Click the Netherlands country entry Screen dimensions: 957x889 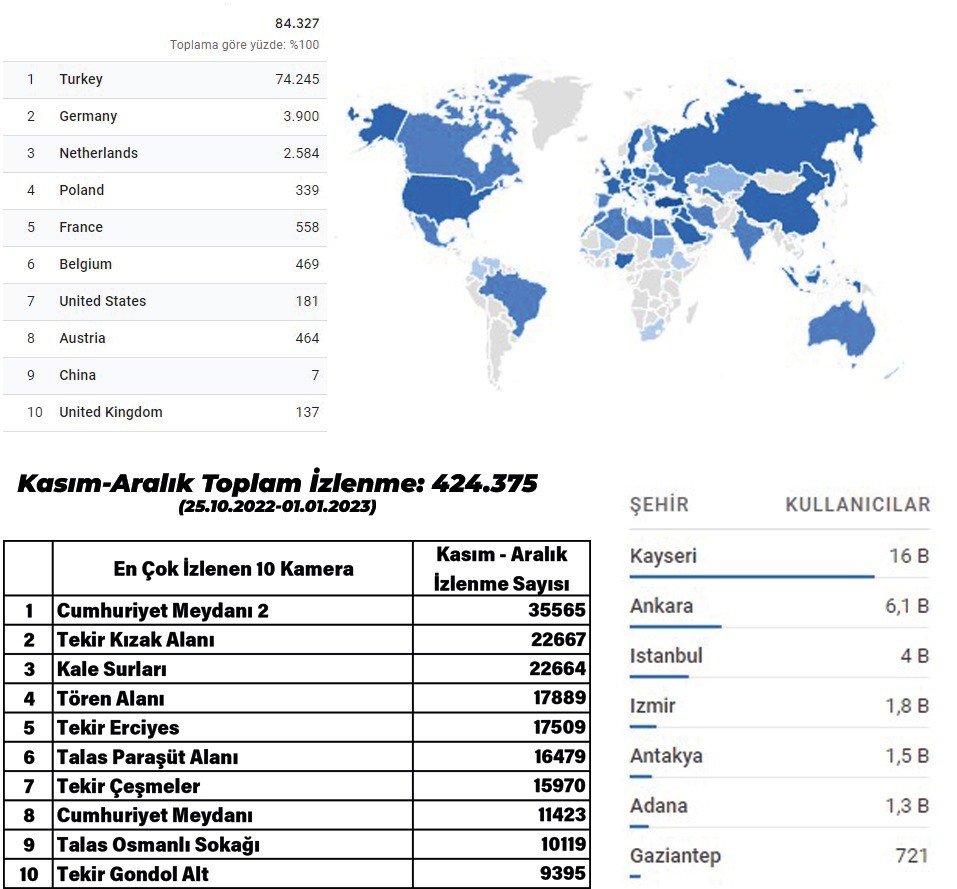point(165,154)
